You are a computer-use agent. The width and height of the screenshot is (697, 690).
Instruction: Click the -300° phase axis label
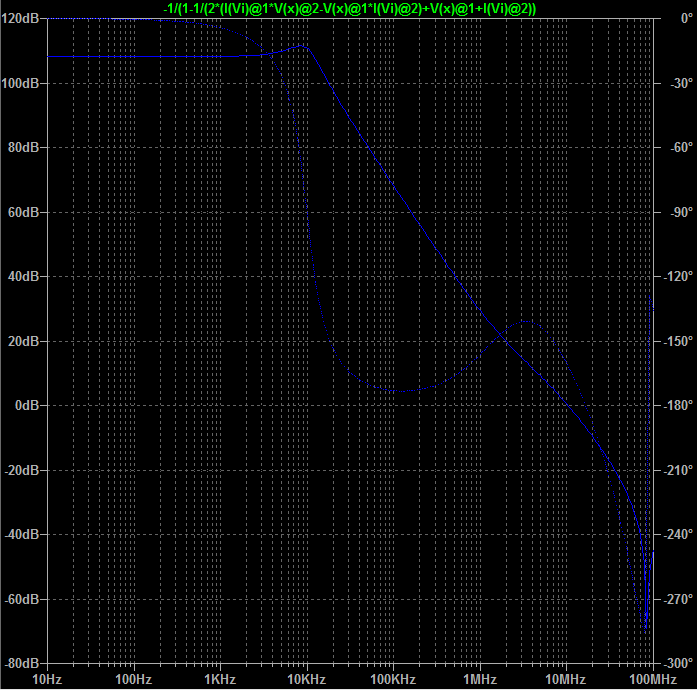tap(678, 663)
